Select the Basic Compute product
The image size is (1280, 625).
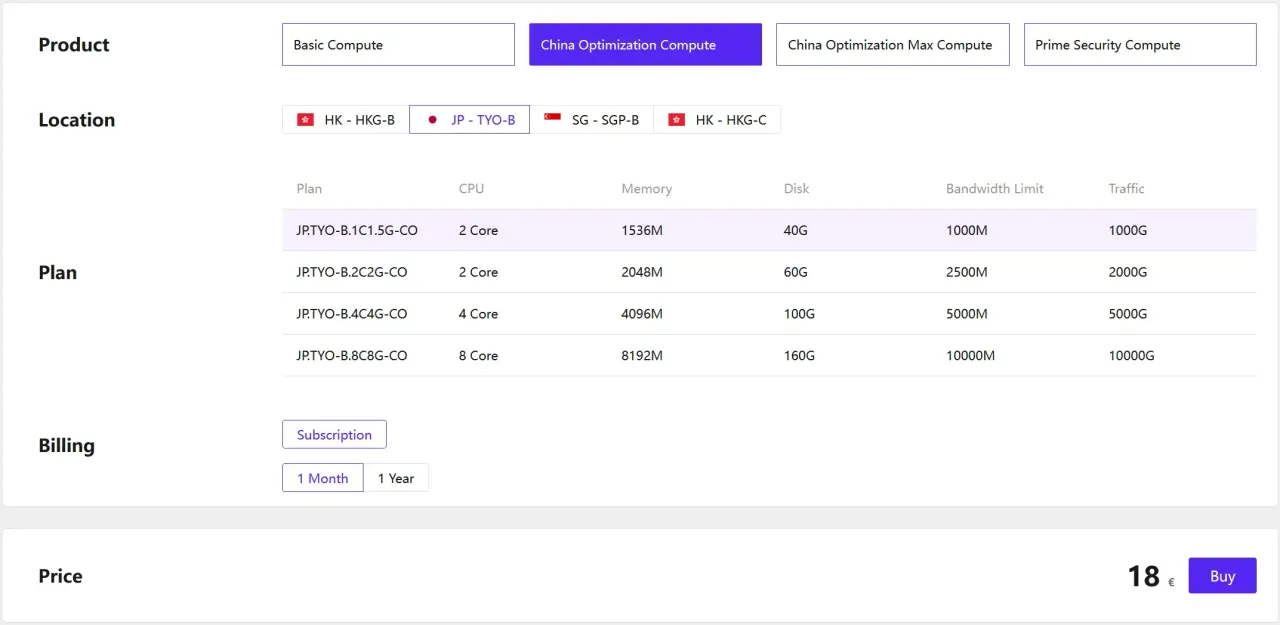398,45
